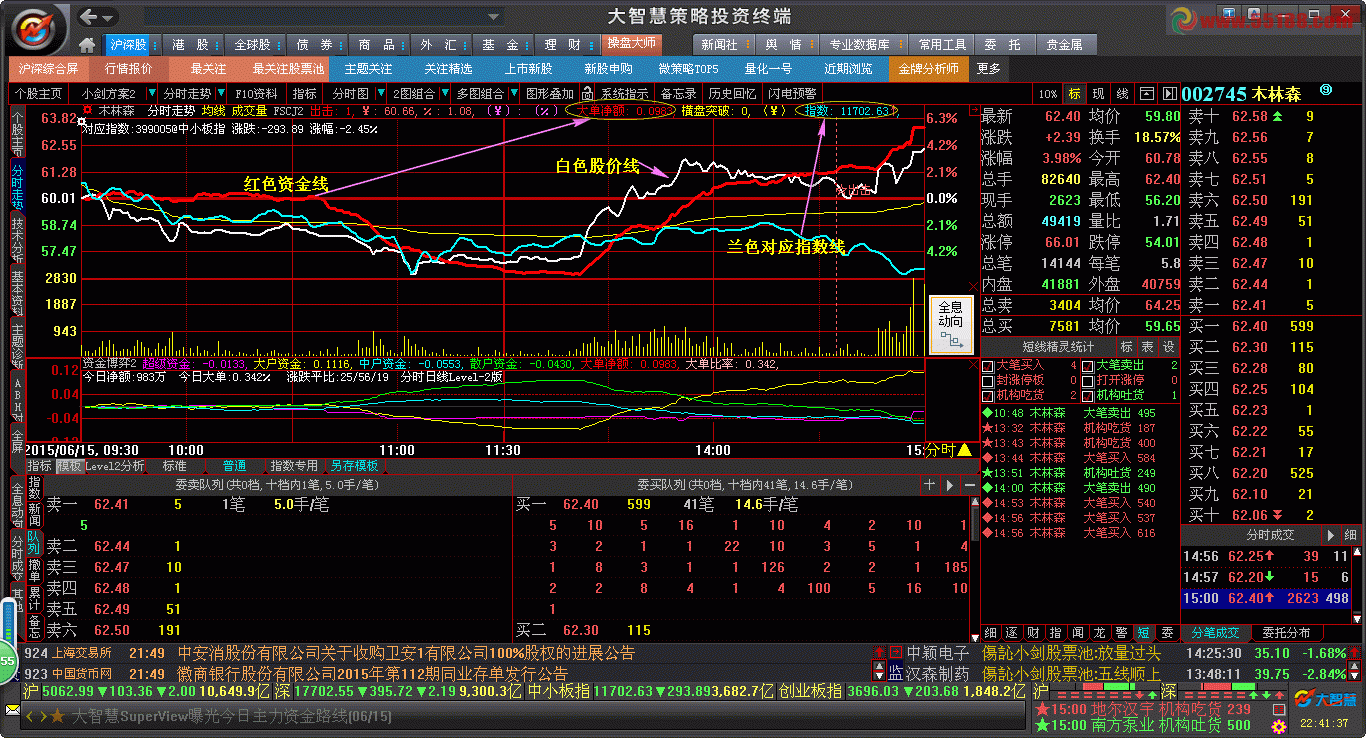This screenshot has width=1366, height=738.
Task: Click the star icon in news ticker
Action: [x=57, y=716]
